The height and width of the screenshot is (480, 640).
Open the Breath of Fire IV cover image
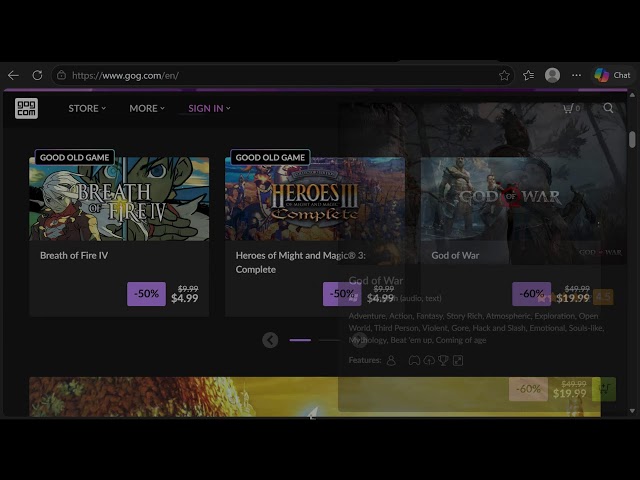pyautogui.click(x=119, y=199)
